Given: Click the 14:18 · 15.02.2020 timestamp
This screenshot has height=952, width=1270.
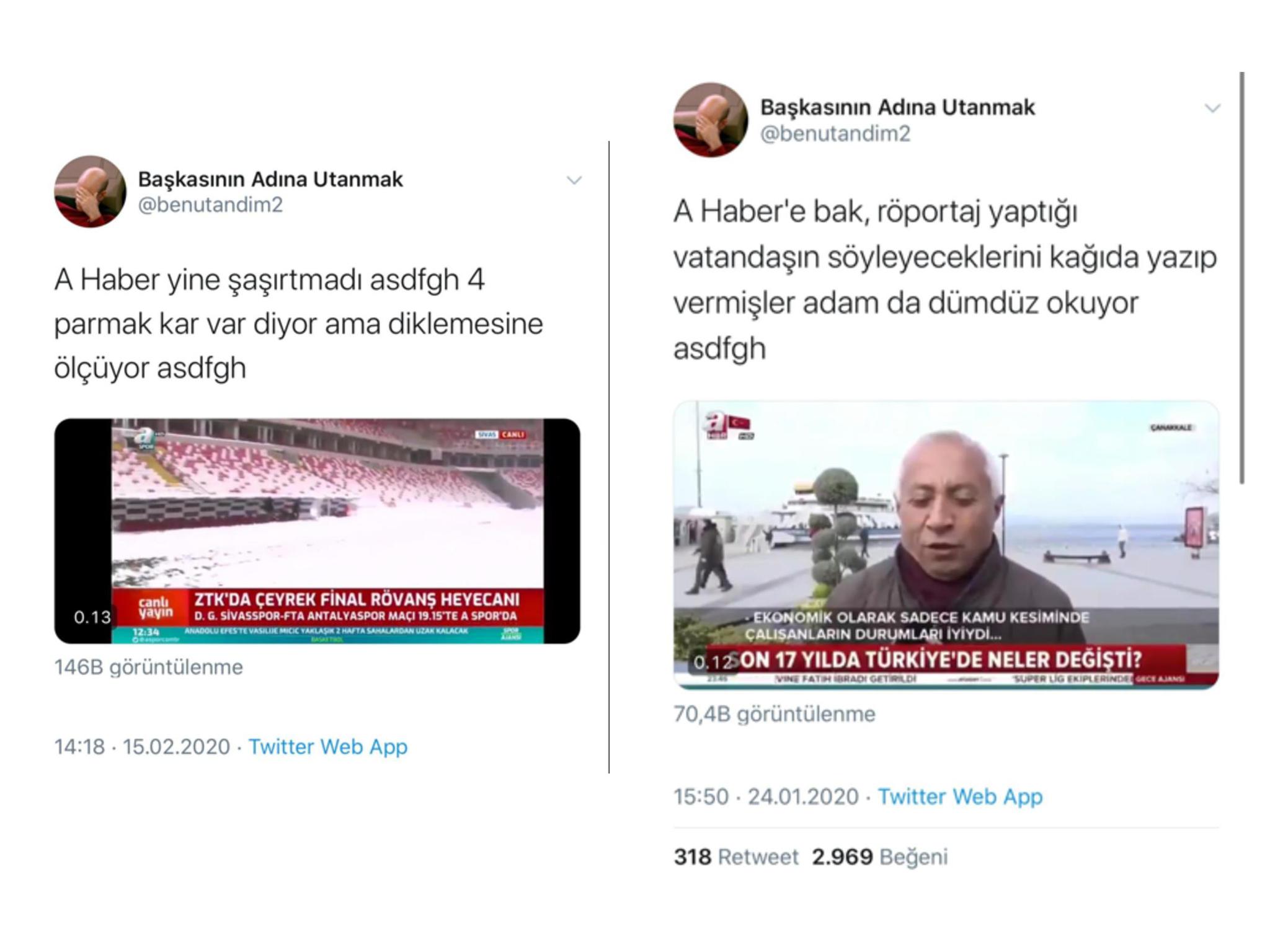Looking at the screenshot, I should tap(142, 746).
